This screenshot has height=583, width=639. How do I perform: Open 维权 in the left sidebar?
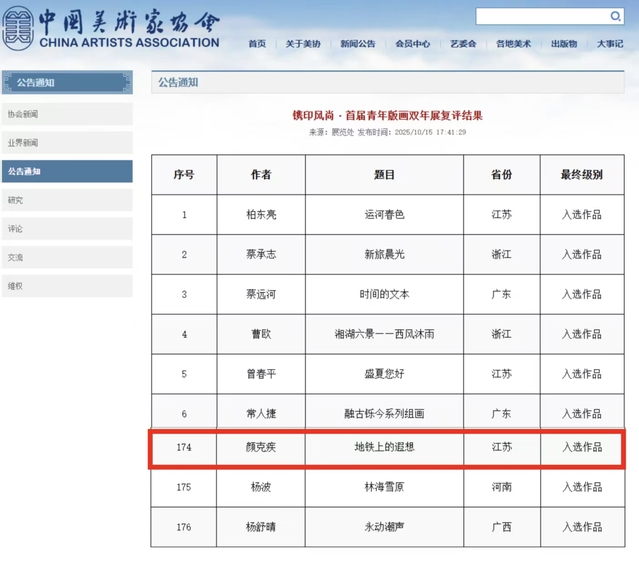tap(66, 286)
